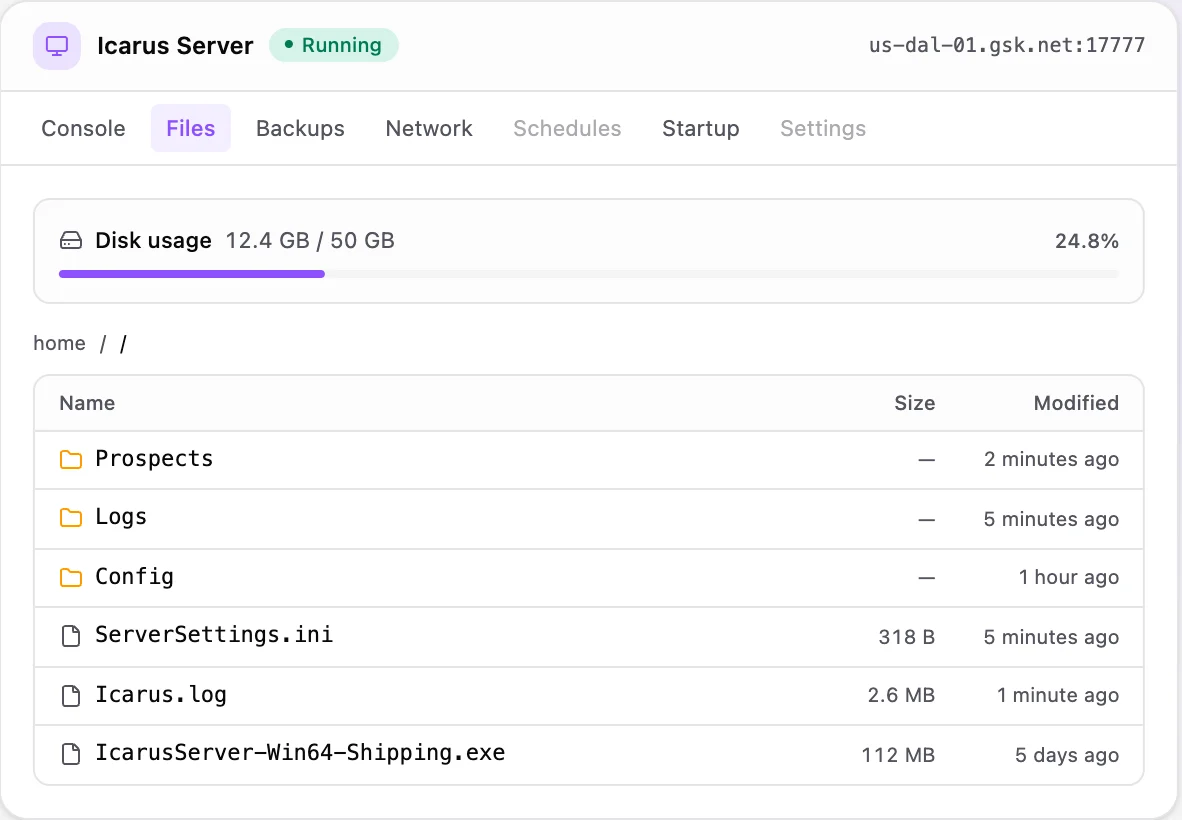Screen dimensions: 1182x820
Task: Click the home breadcrumb link
Action: 60,344
